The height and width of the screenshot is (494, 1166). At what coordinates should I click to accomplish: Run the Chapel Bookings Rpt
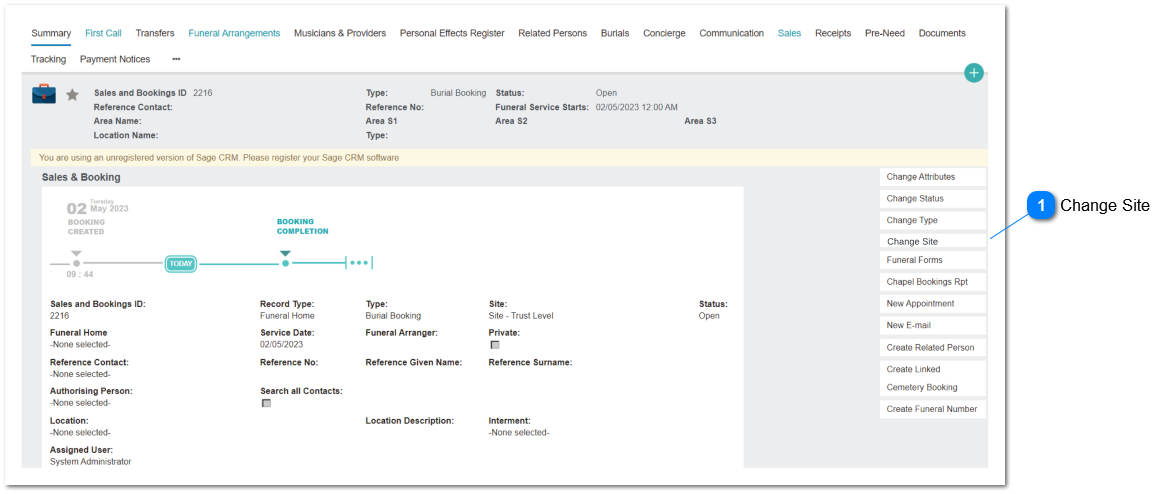tap(933, 282)
